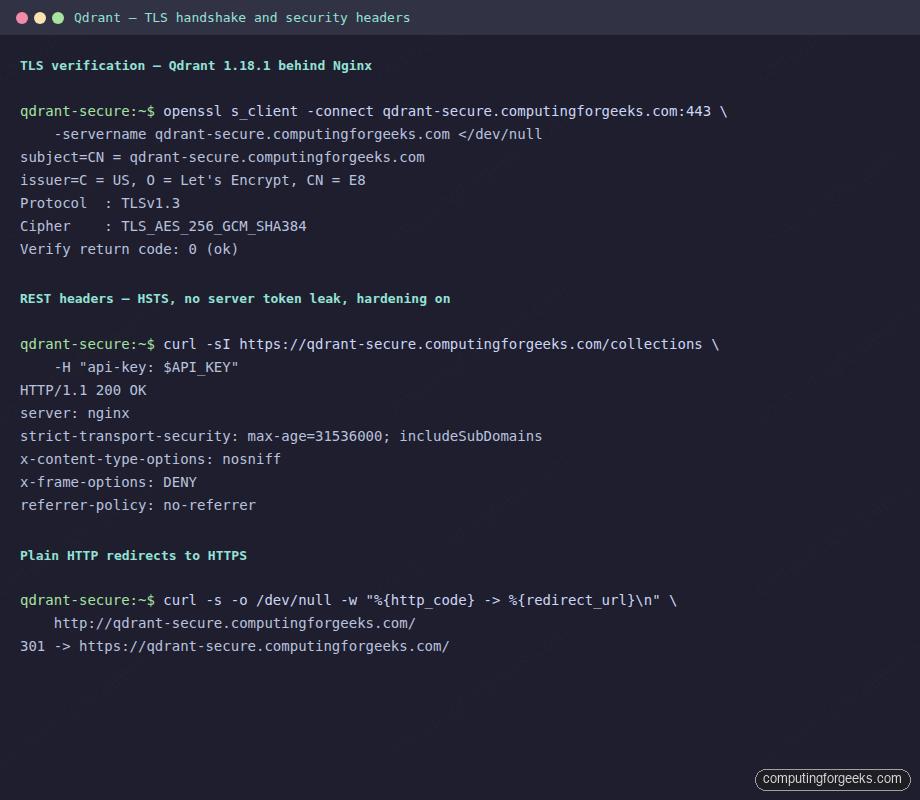
Task: Click the 'HTTP/1.1 200 OK' response line
Action: pyautogui.click(x=83, y=390)
